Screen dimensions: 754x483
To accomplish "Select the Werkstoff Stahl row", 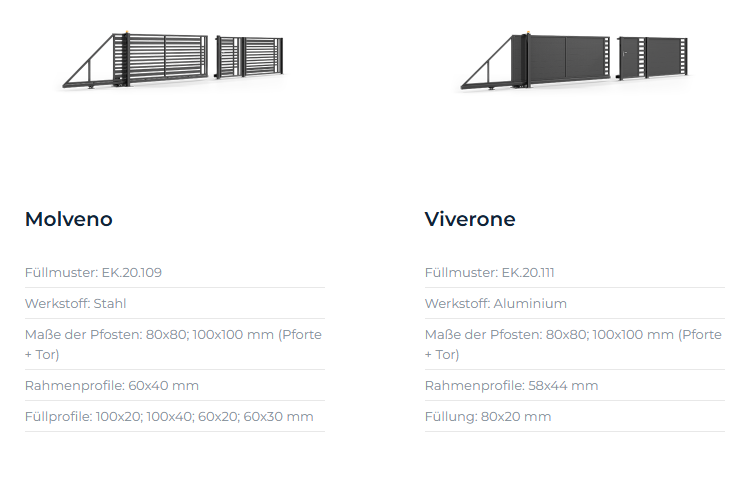I will click(76, 303).
